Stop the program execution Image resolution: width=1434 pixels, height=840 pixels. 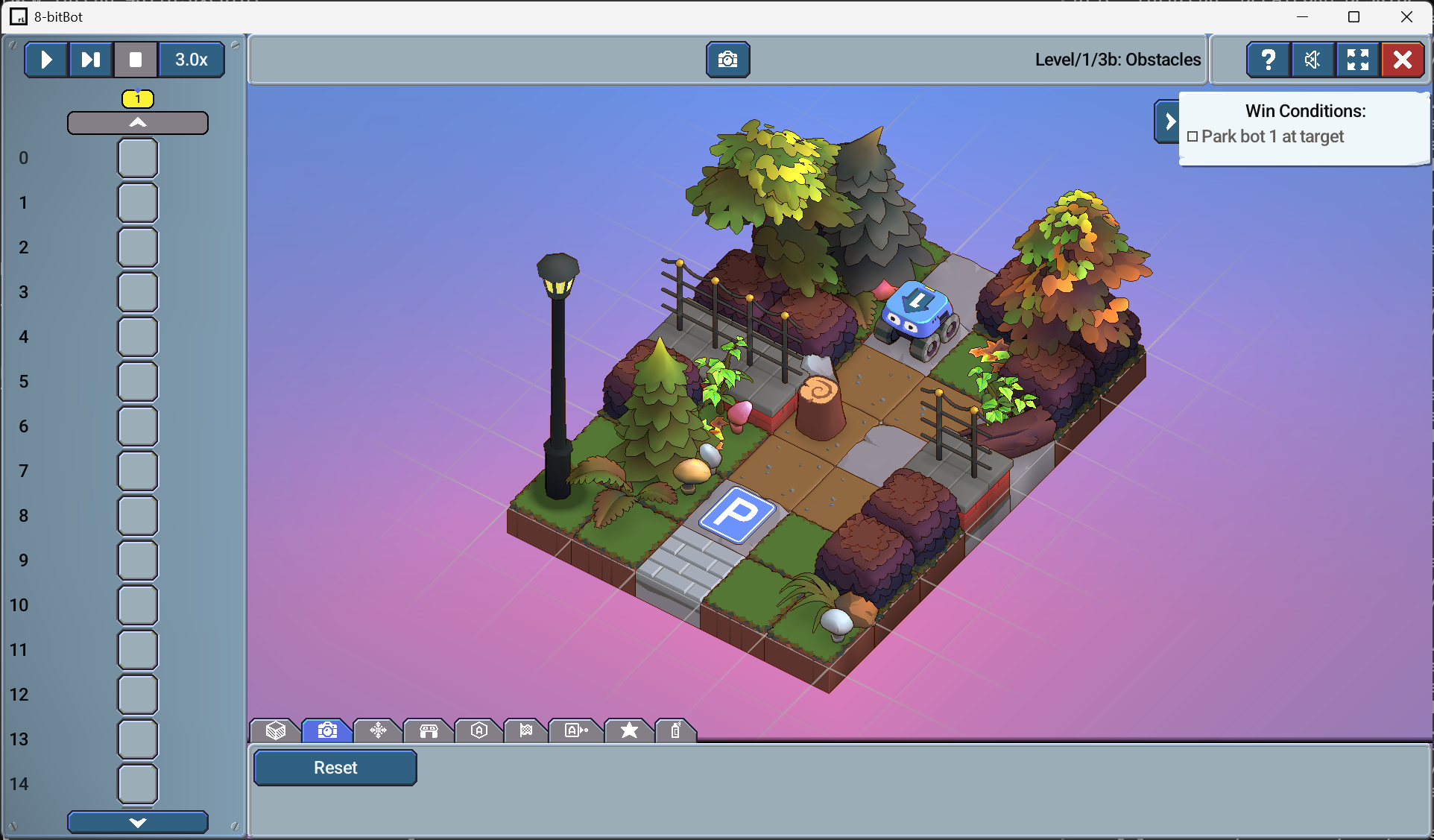pos(136,60)
